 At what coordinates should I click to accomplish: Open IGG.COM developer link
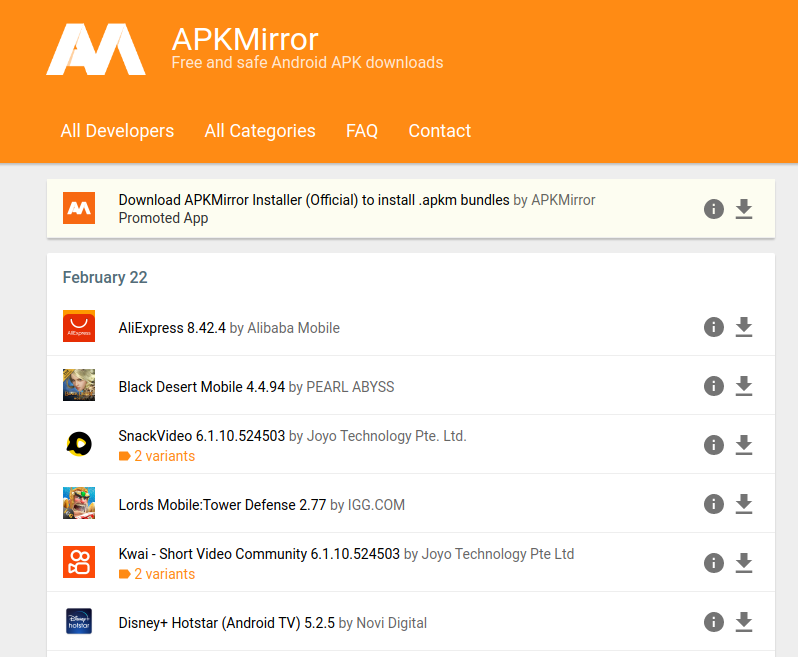(x=376, y=505)
